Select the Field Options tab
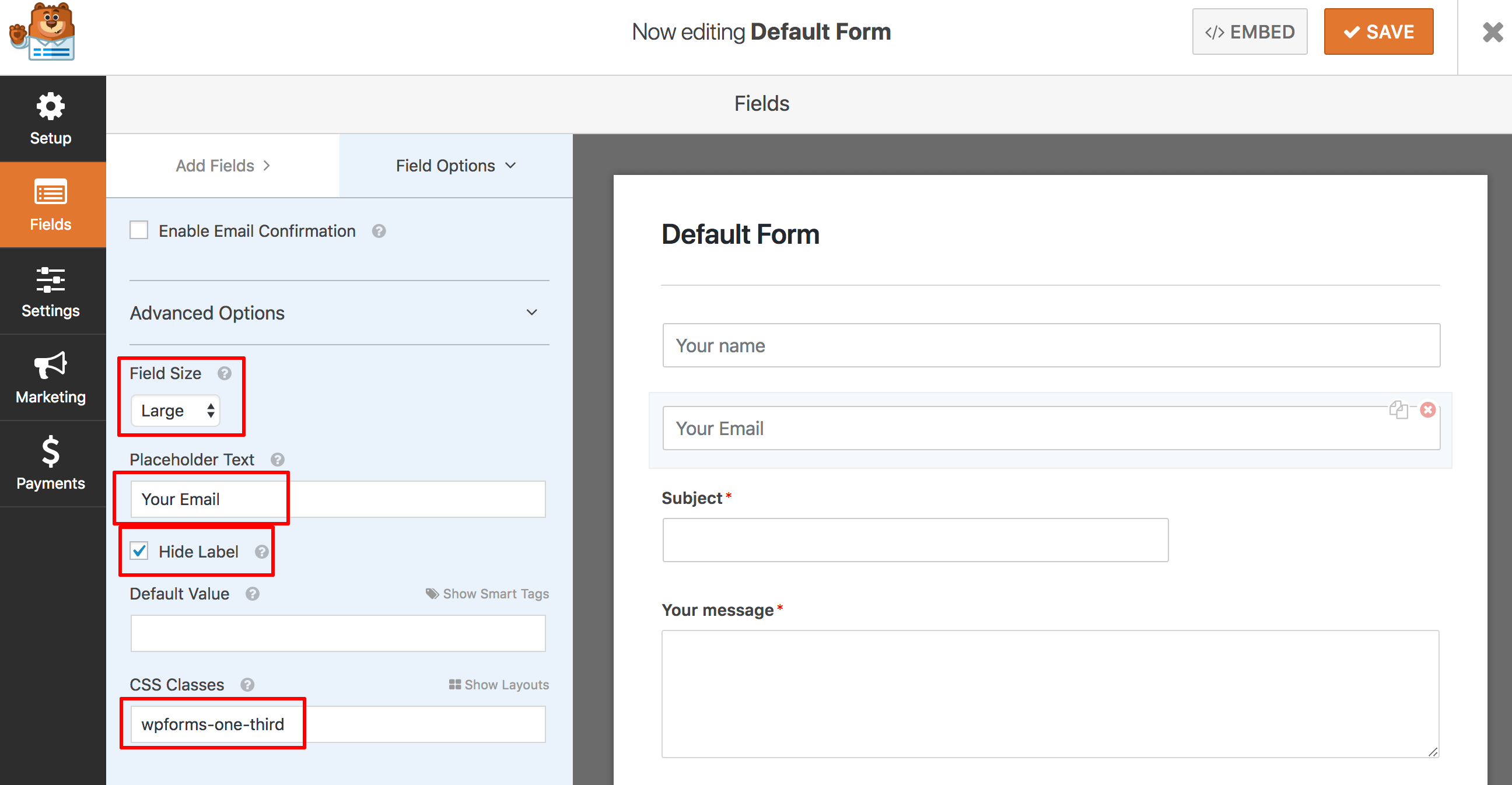1512x785 pixels. [456, 166]
